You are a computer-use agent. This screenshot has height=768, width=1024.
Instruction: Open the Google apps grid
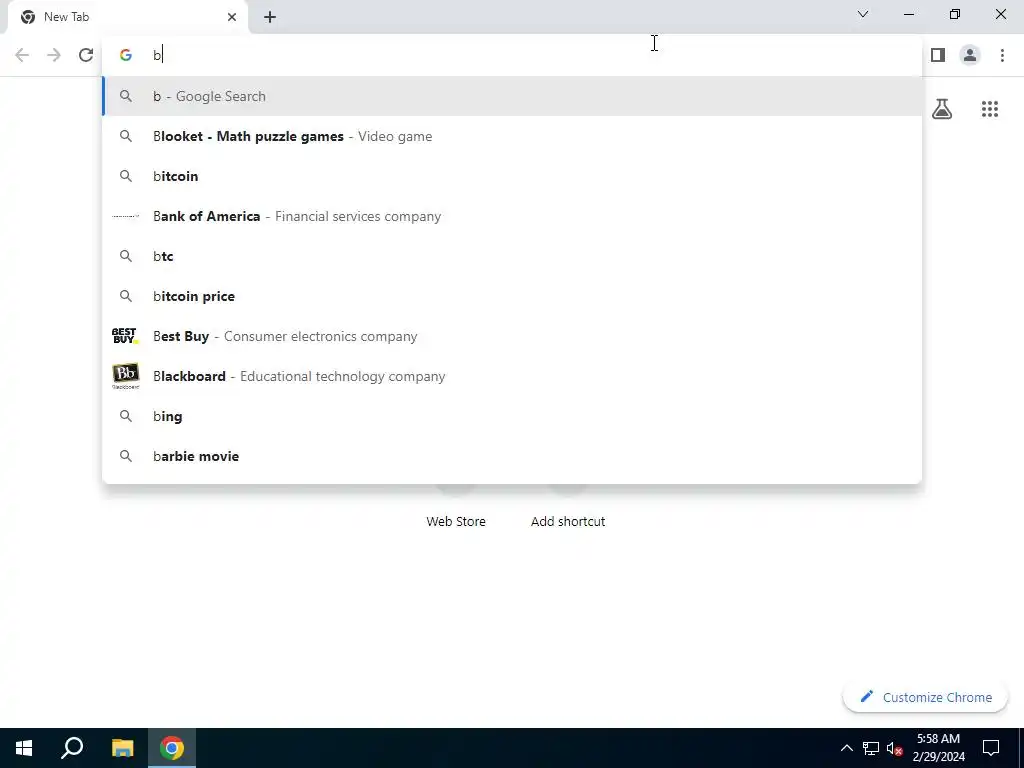click(x=989, y=108)
